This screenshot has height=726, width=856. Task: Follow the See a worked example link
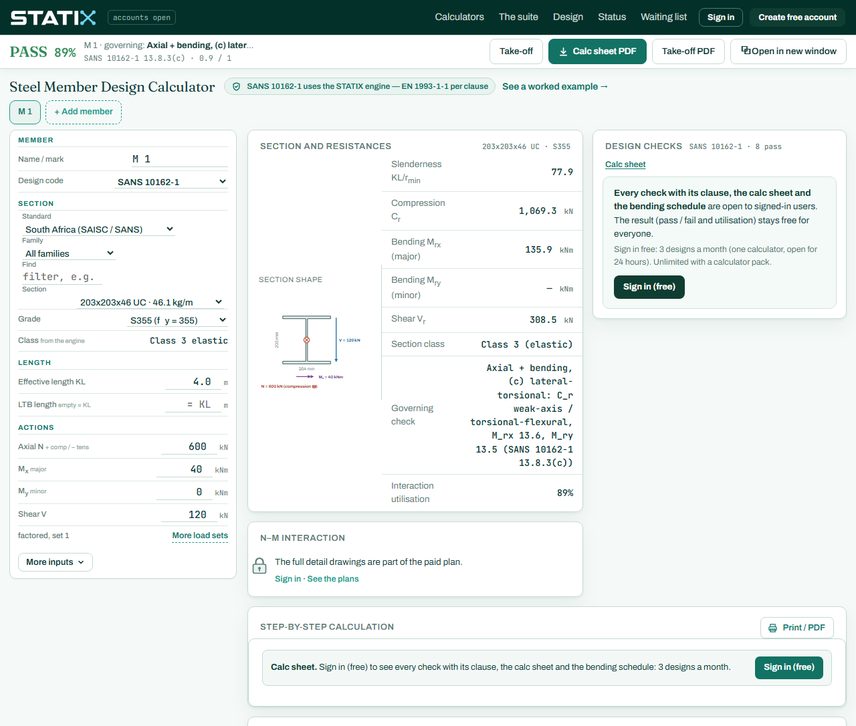[555, 86]
